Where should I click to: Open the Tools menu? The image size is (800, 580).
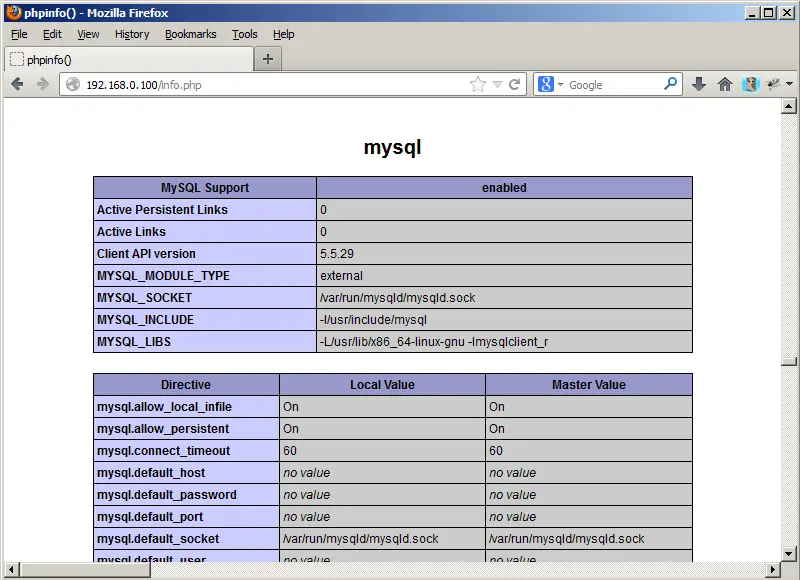point(245,34)
